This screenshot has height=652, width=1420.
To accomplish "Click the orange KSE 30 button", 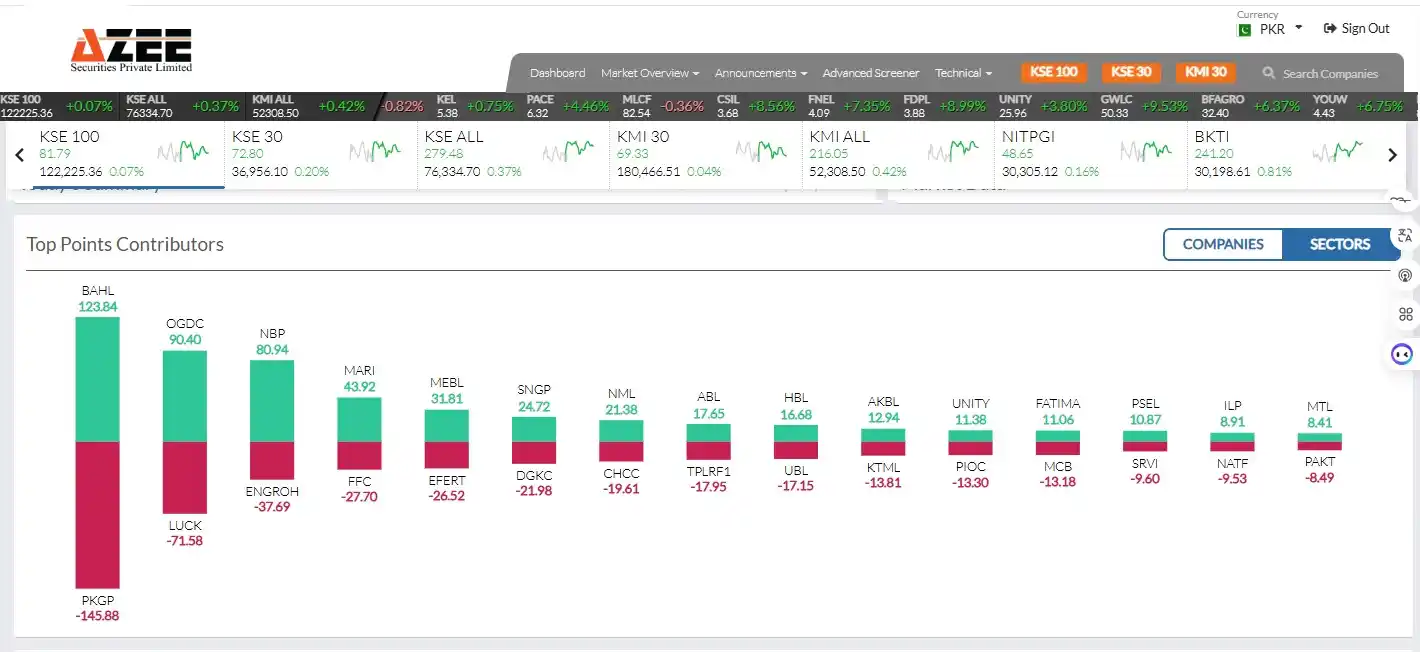I will pos(1131,72).
